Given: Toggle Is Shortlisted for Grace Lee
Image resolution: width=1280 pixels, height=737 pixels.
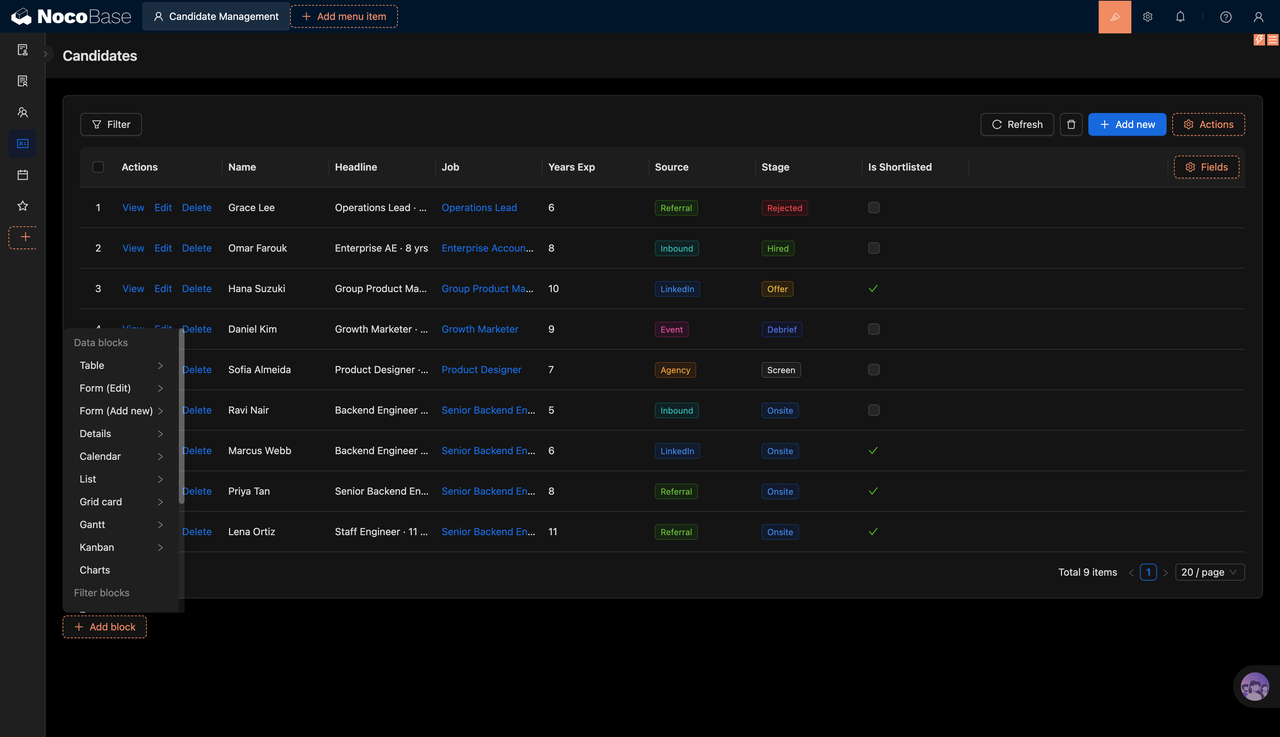Looking at the screenshot, I should (874, 208).
